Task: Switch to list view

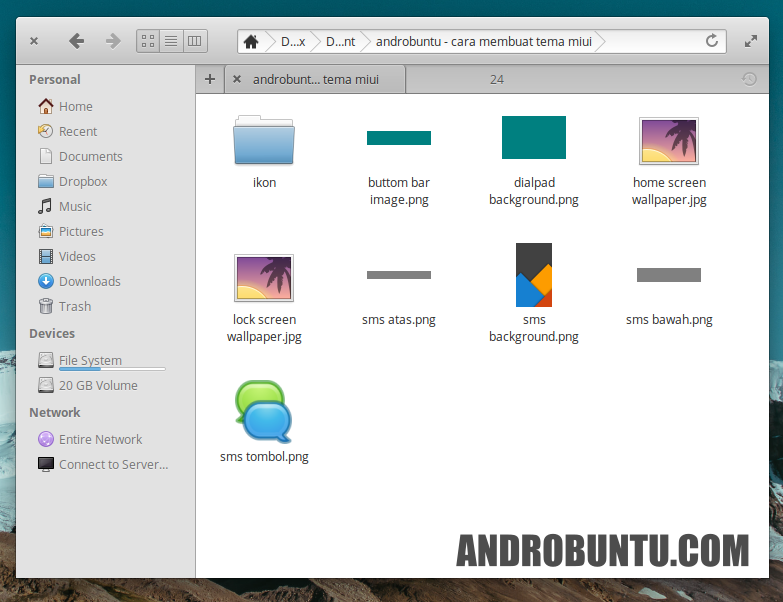Action: point(171,41)
